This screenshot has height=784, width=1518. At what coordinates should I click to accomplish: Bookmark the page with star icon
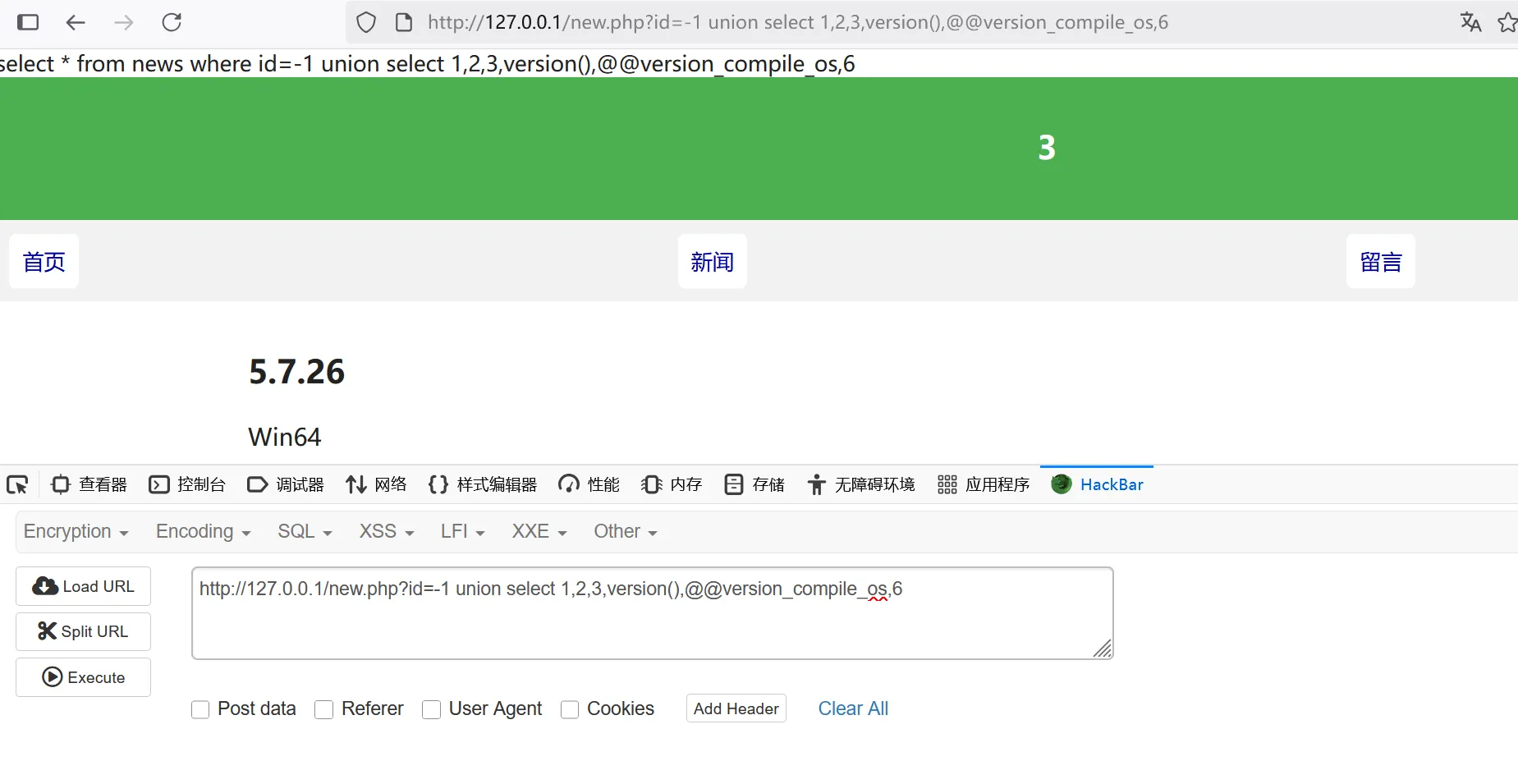coord(1507,22)
